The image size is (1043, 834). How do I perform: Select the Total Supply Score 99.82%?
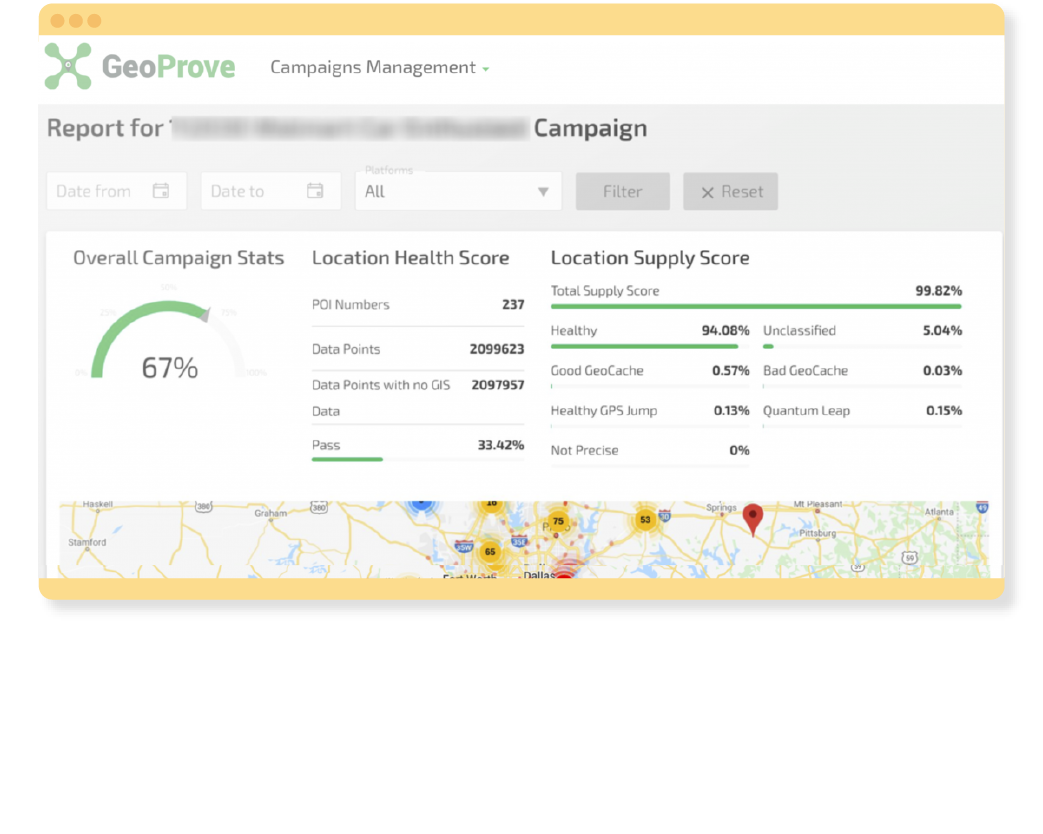pyautogui.click(x=939, y=291)
